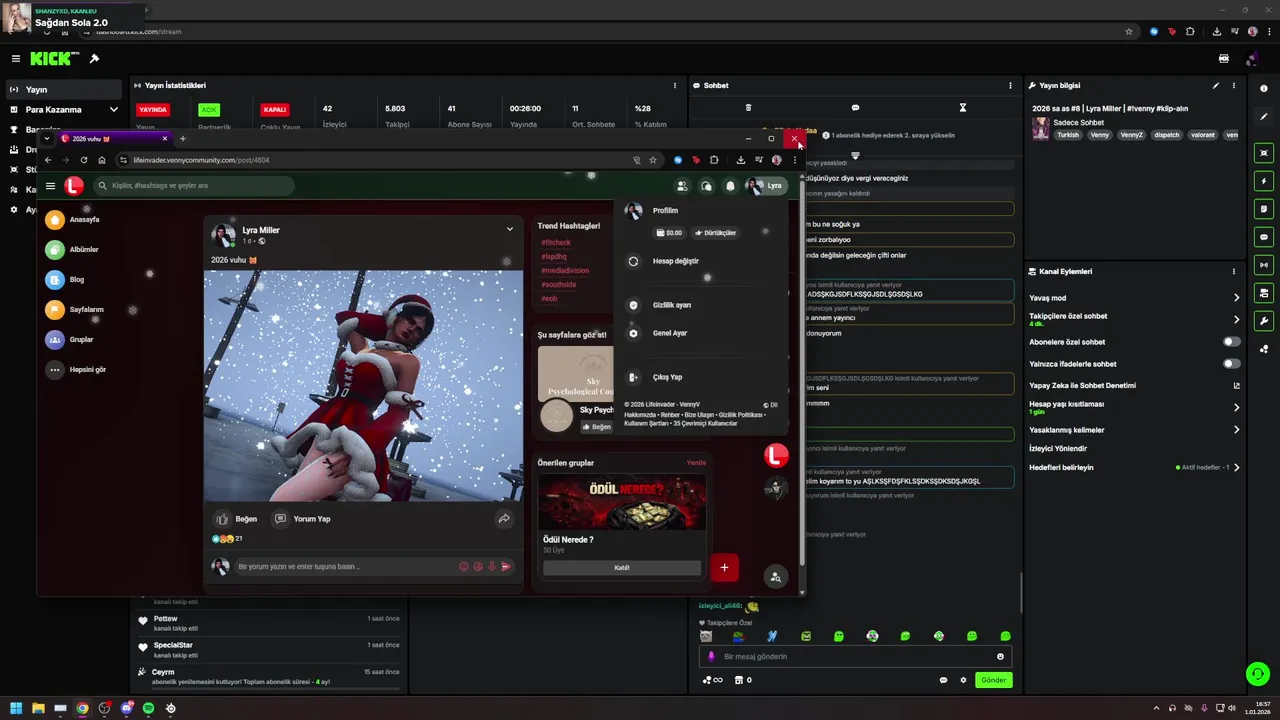The image size is (1280, 720).
Task: Toggle Abonelere özel sohbet switch
Action: (x=1232, y=342)
